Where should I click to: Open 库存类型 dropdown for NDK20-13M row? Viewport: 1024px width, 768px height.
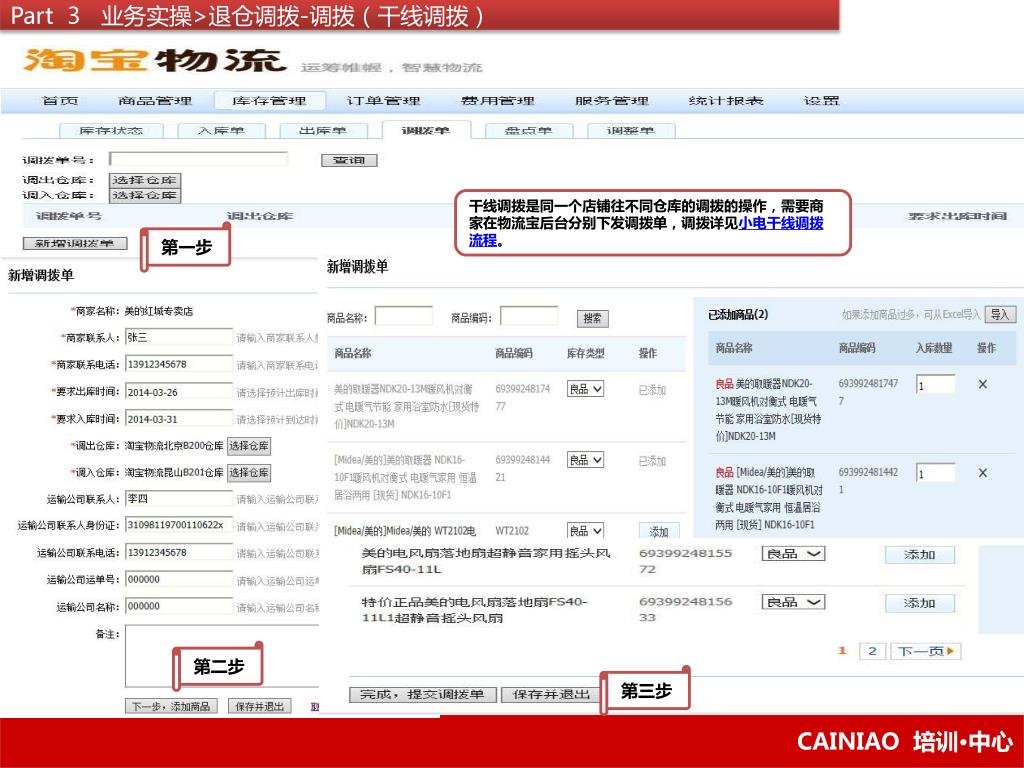pos(585,389)
